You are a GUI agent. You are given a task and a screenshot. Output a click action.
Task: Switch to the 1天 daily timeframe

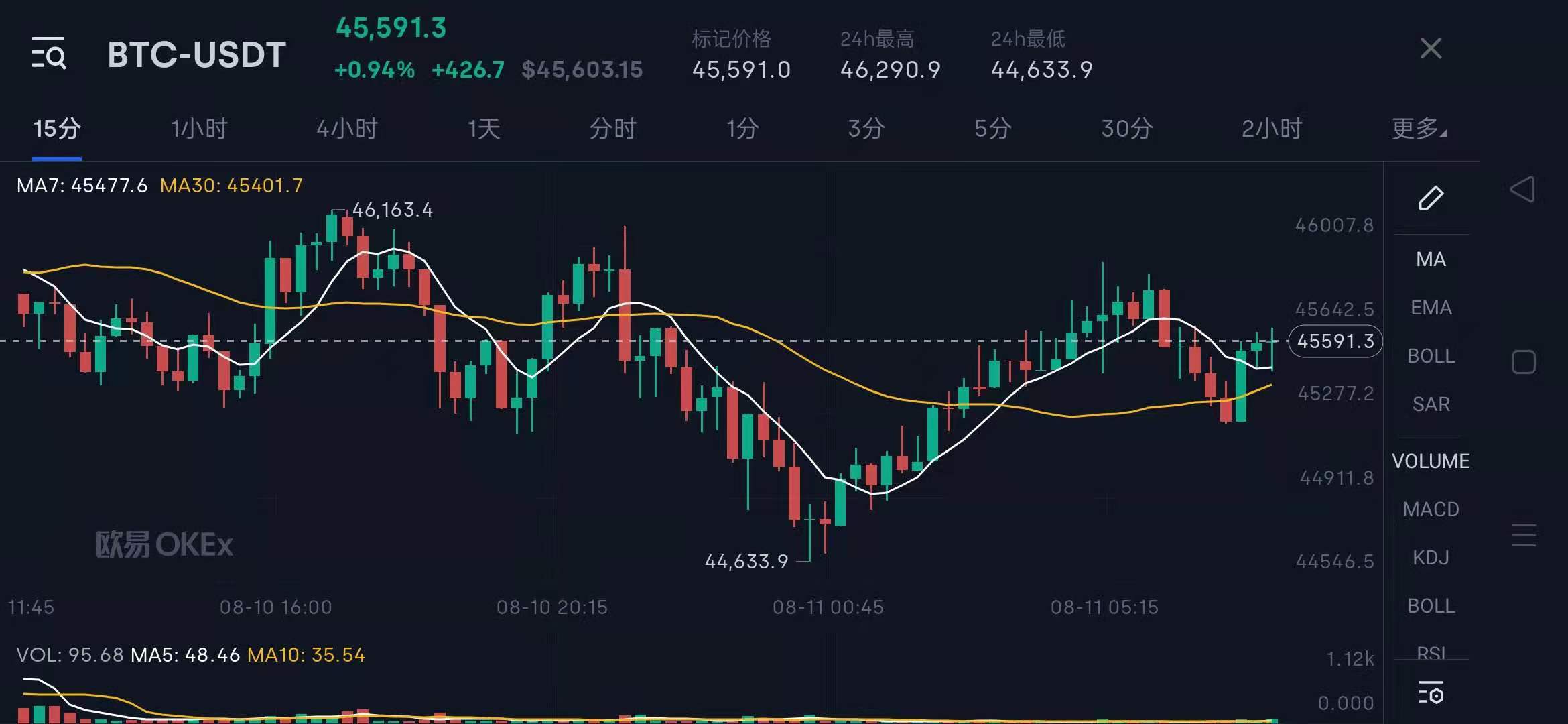pyautogui.click(x=484, y=129)
